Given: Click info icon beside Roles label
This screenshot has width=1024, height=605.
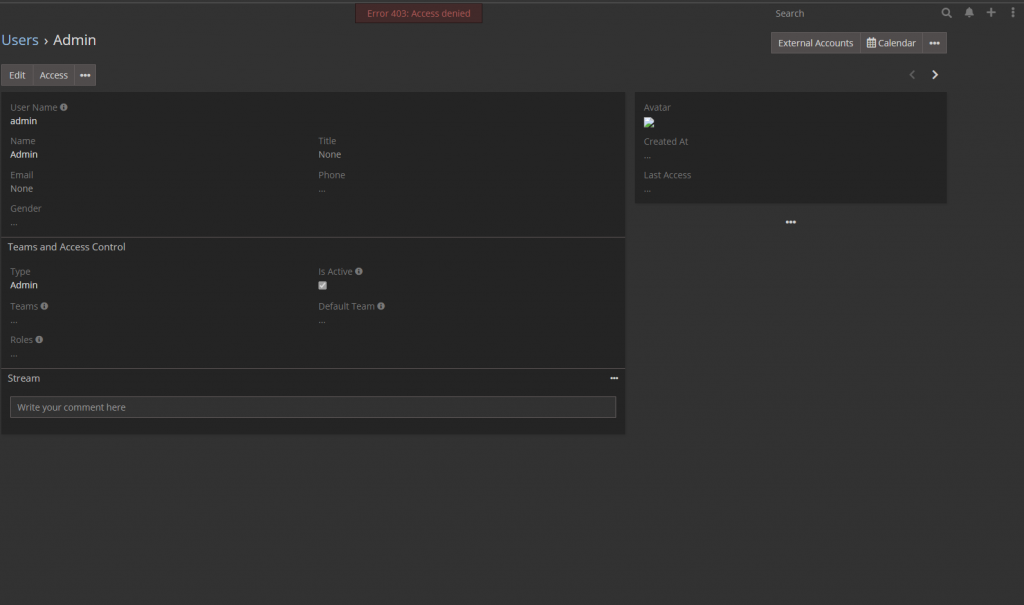Looking at the screenshot, I should pyautogui.click(x=39, y=340).
